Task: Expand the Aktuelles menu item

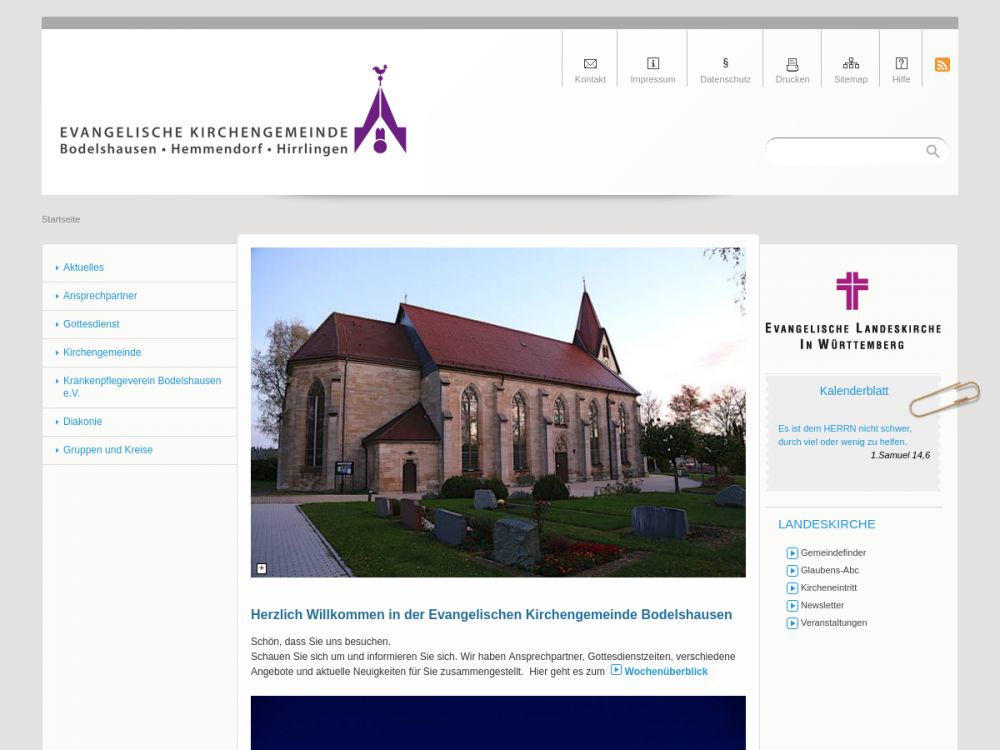Action: coord(83,268)
